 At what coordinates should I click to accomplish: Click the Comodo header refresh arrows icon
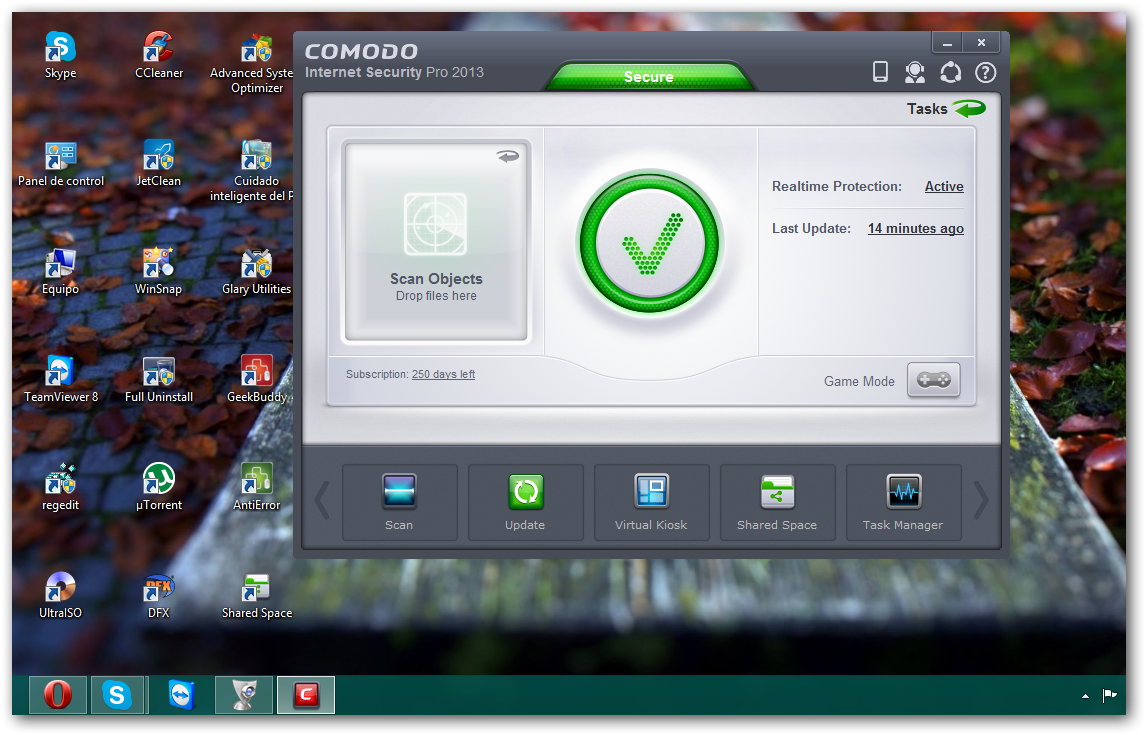pos(950,72)
